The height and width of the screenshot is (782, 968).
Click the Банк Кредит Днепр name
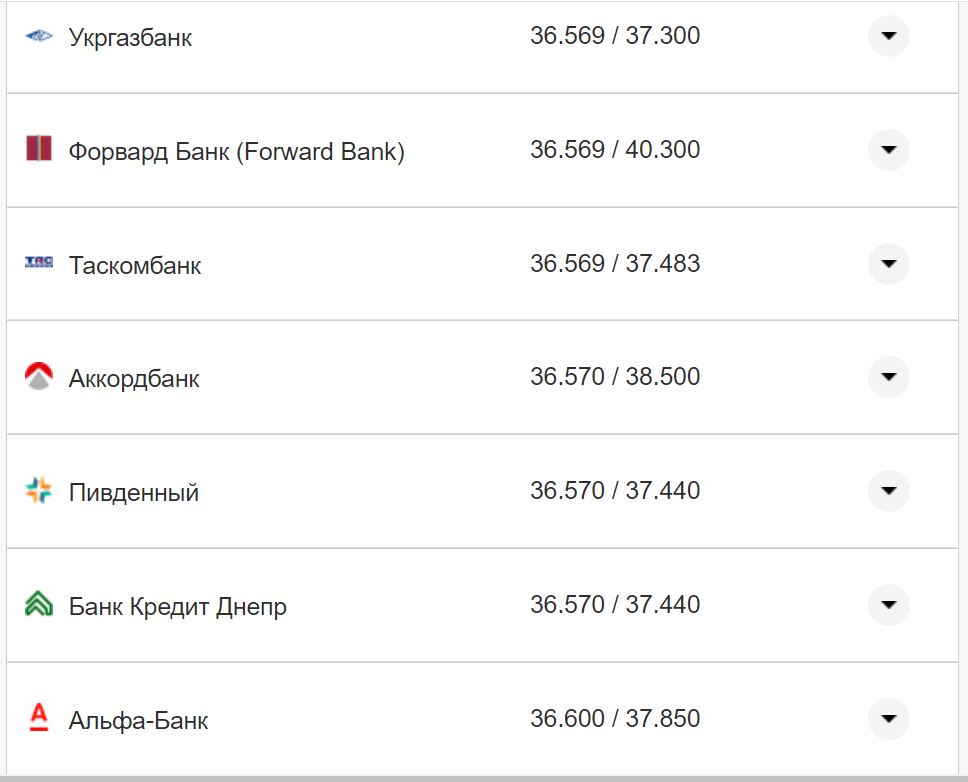click(x=177, y=605)
